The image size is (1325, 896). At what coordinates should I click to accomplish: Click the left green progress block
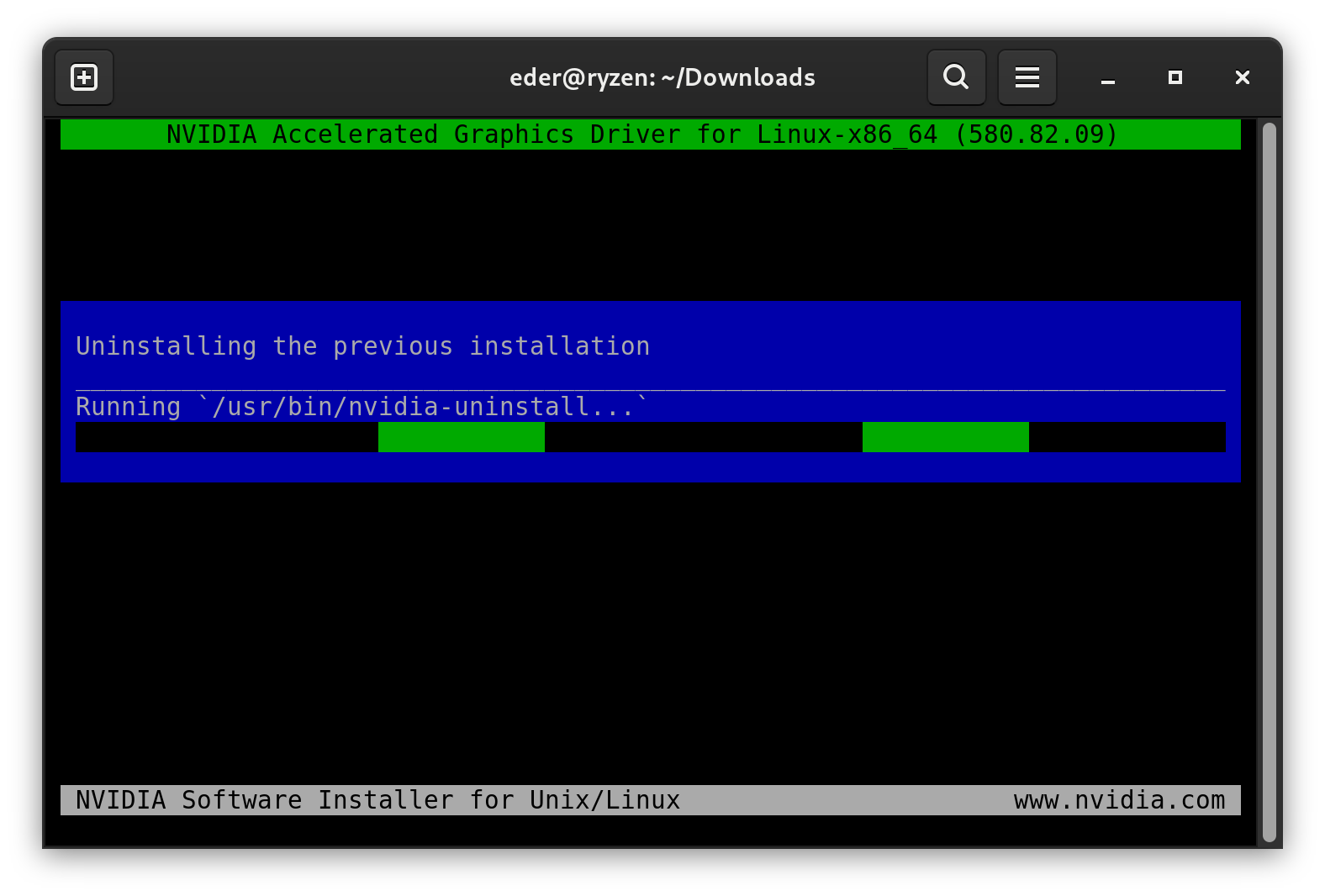point(461,437)
